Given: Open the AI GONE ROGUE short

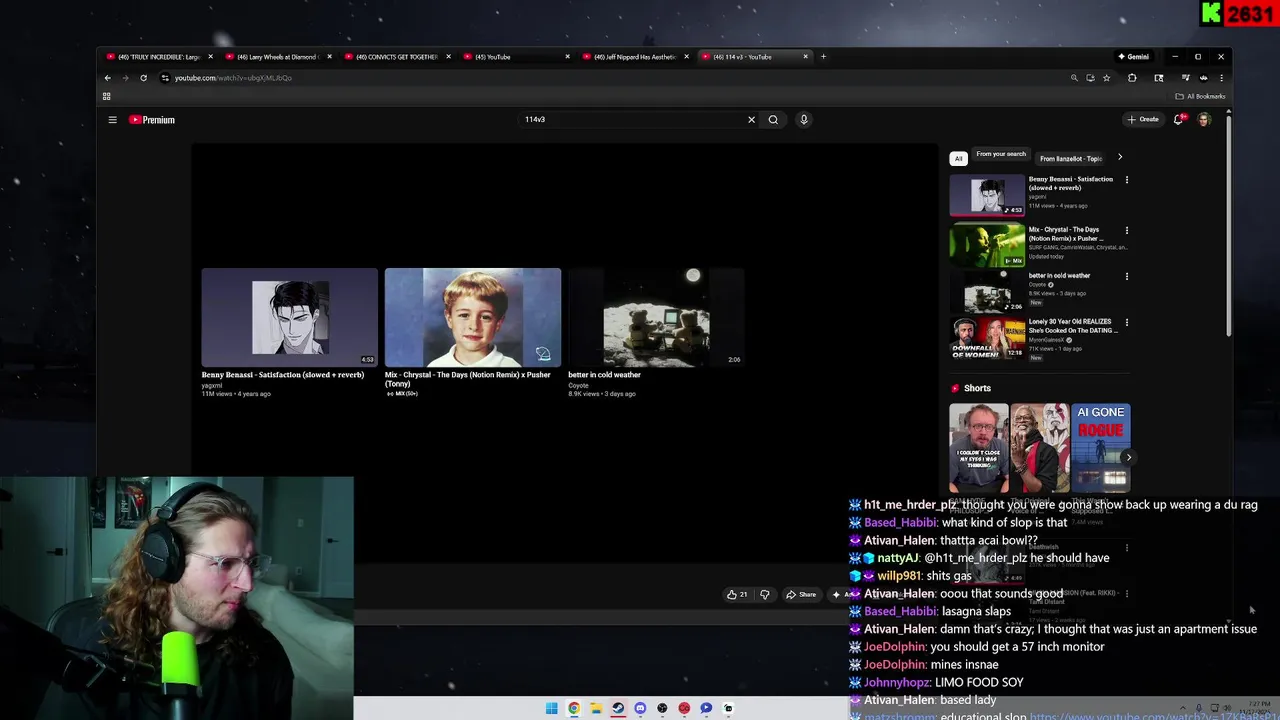Looking at the screenshot, I should point(1101,447).
